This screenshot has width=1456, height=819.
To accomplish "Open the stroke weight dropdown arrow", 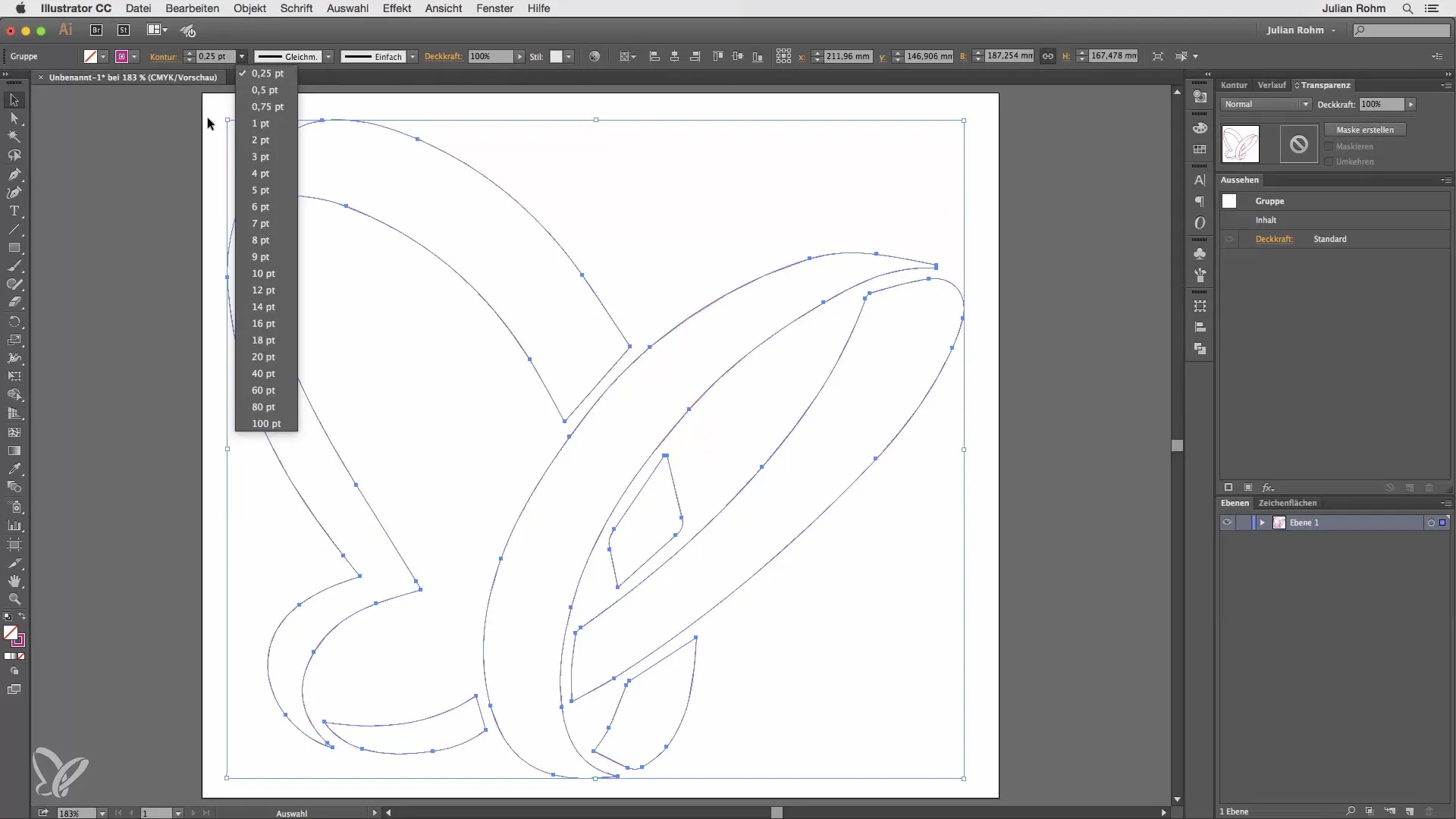I will coord(242,56).
